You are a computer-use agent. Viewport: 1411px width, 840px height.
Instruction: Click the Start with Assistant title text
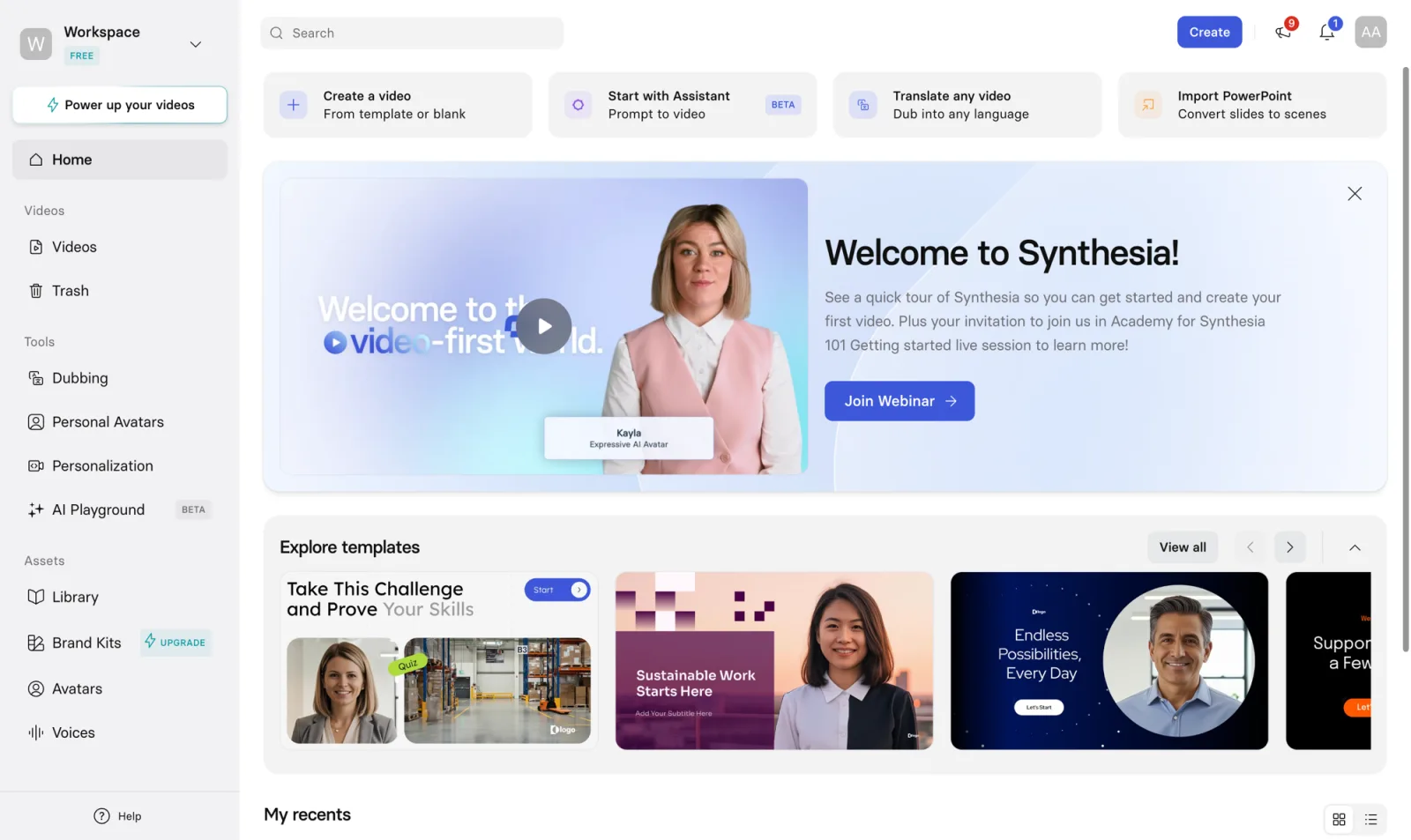pyautogui.click(x=668, y=96)
